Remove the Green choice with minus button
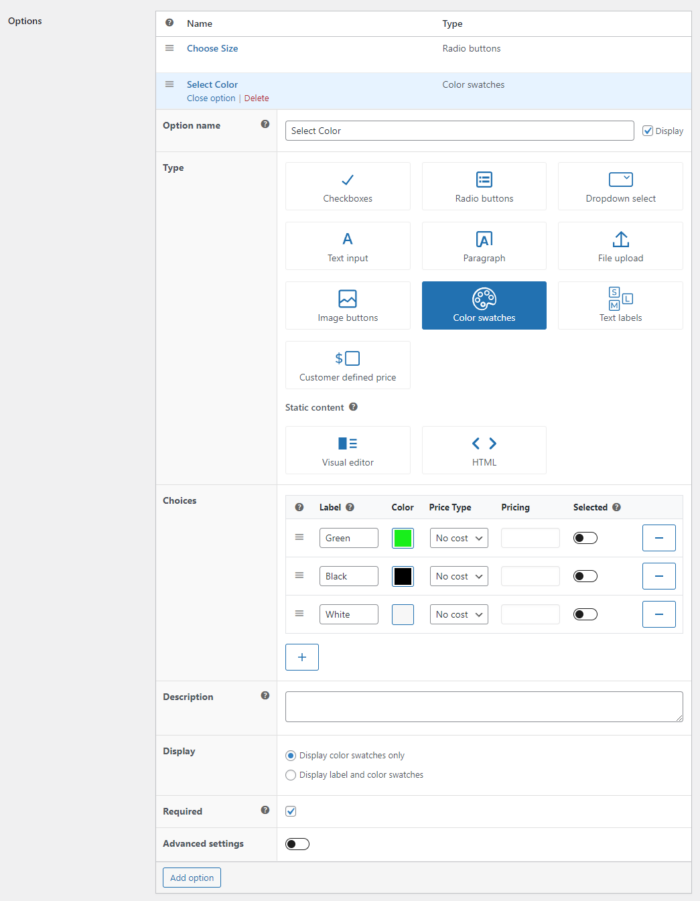Image resolution: width=700 pixels, height=901 pixels. point(659,538)
